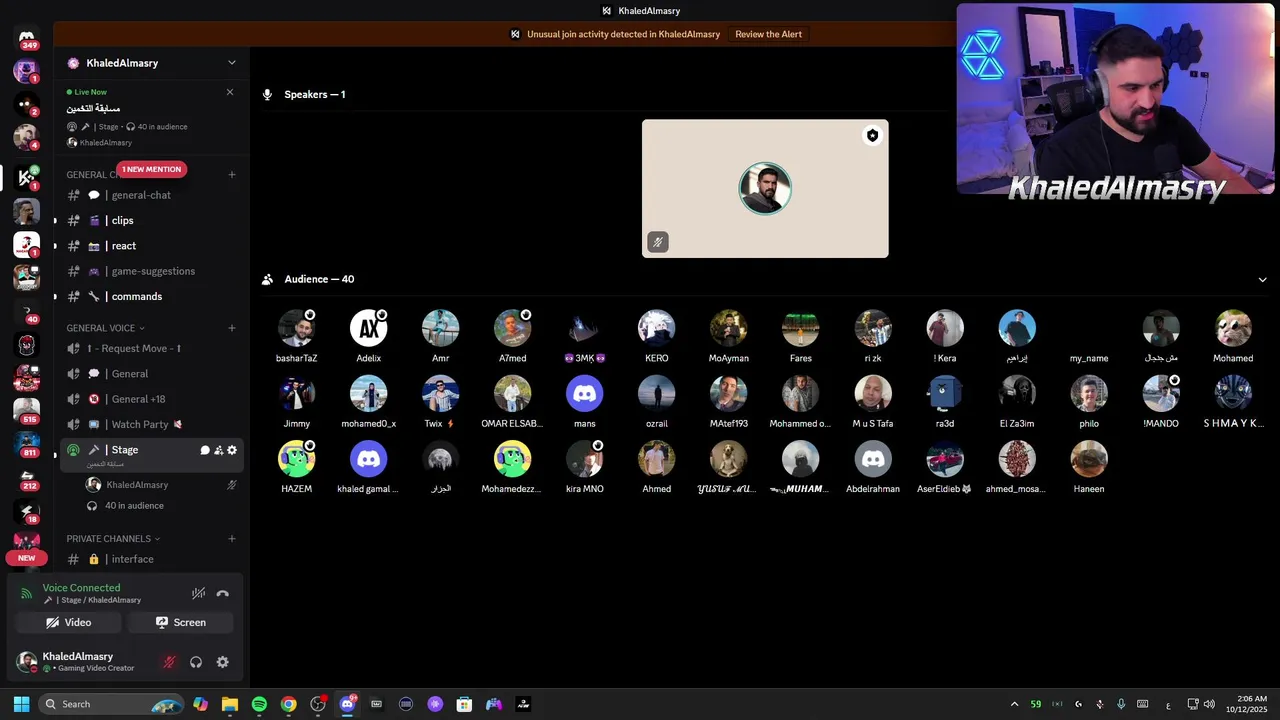Viewport: 1280px width, 720px height.
Task: Select speaker avatar in stage tile
Action: (x=765, y=188)
